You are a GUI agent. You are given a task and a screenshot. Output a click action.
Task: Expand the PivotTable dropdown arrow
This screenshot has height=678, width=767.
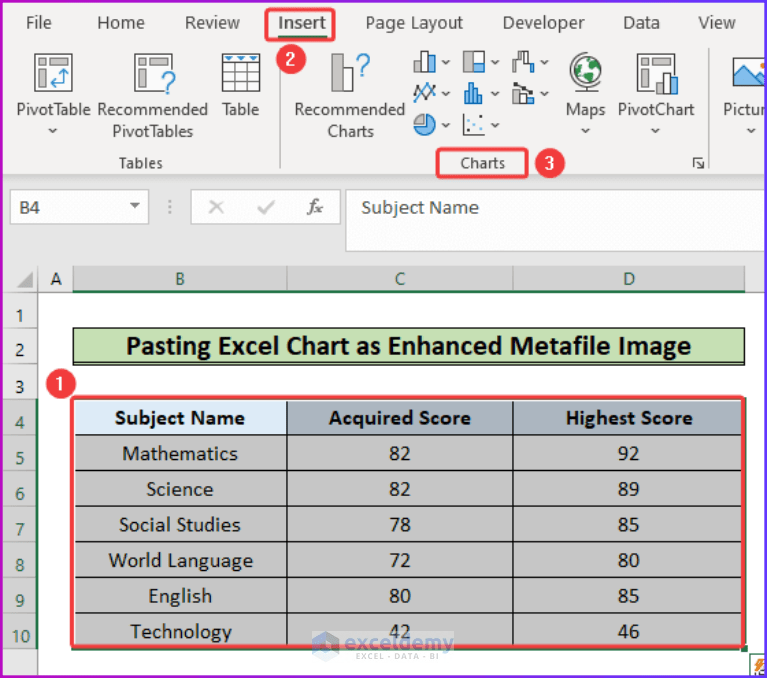click(x=53, y=131)
